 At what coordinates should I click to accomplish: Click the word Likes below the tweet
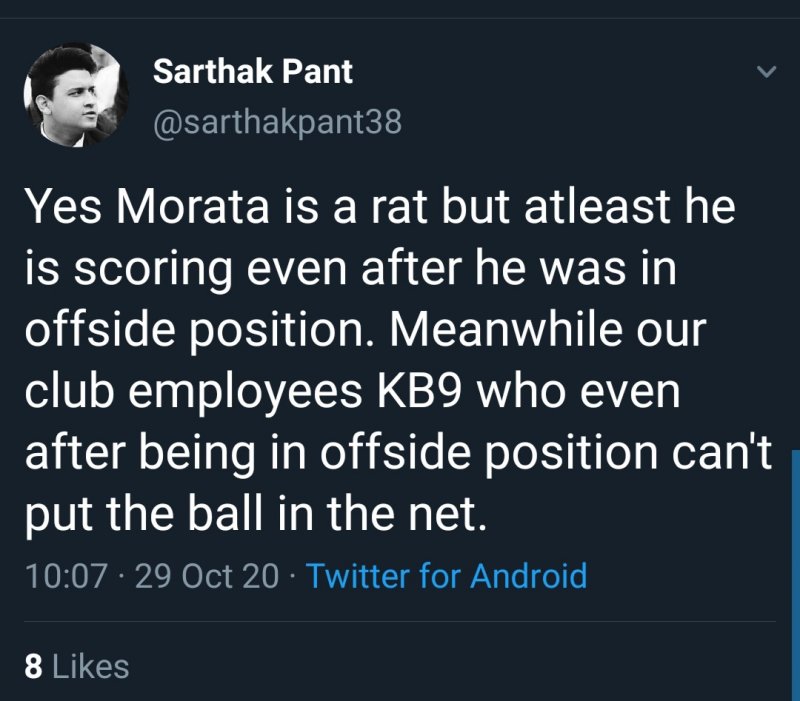point(90,666)
